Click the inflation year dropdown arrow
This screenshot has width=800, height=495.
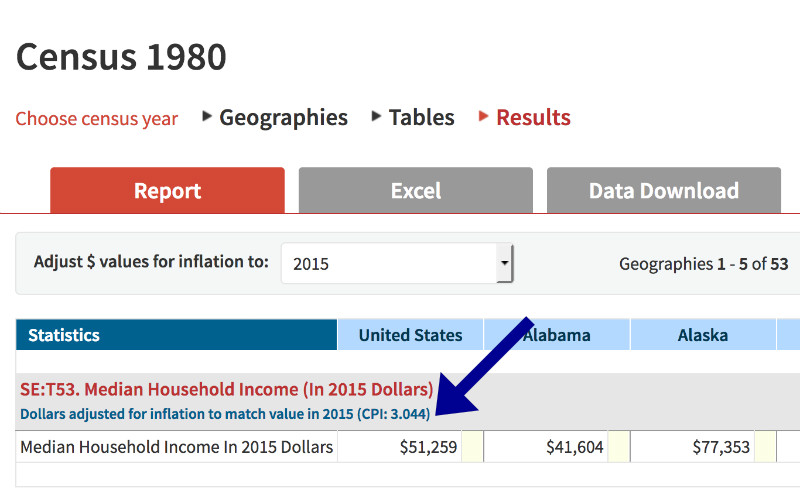click(505, 263)
